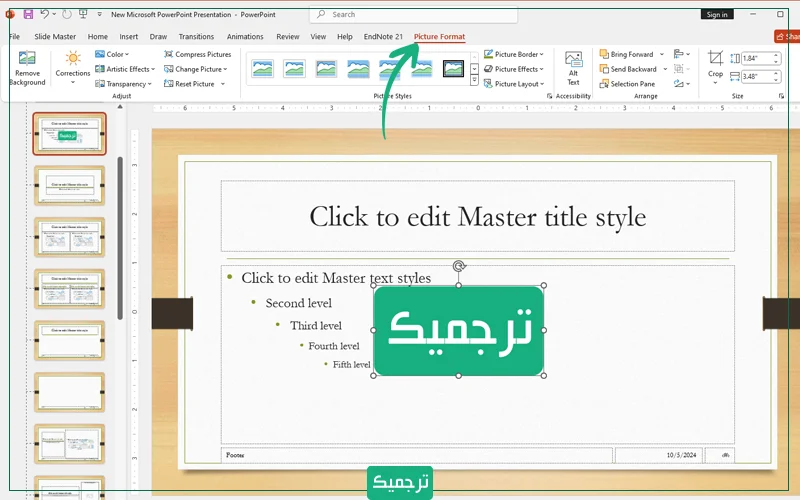This screenshot has height=500, width=800.
Task: Switch to the Review tab
Action: [288, 37]
